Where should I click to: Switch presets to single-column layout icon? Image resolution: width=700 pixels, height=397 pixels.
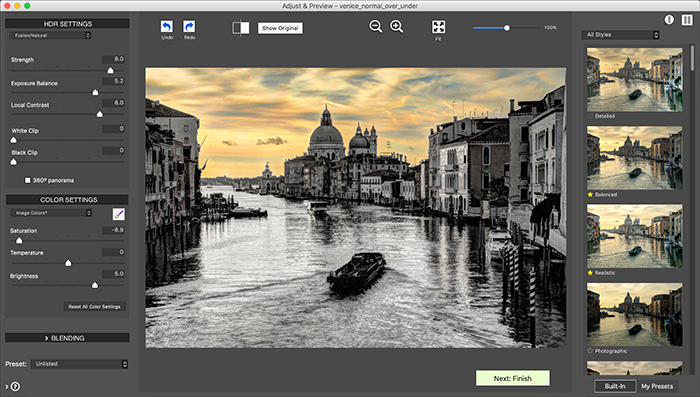coord(669,20)
